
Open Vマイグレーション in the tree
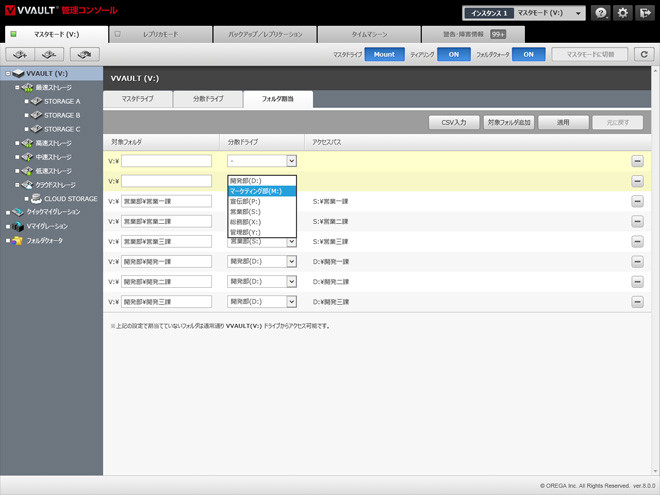click(47, 226)
